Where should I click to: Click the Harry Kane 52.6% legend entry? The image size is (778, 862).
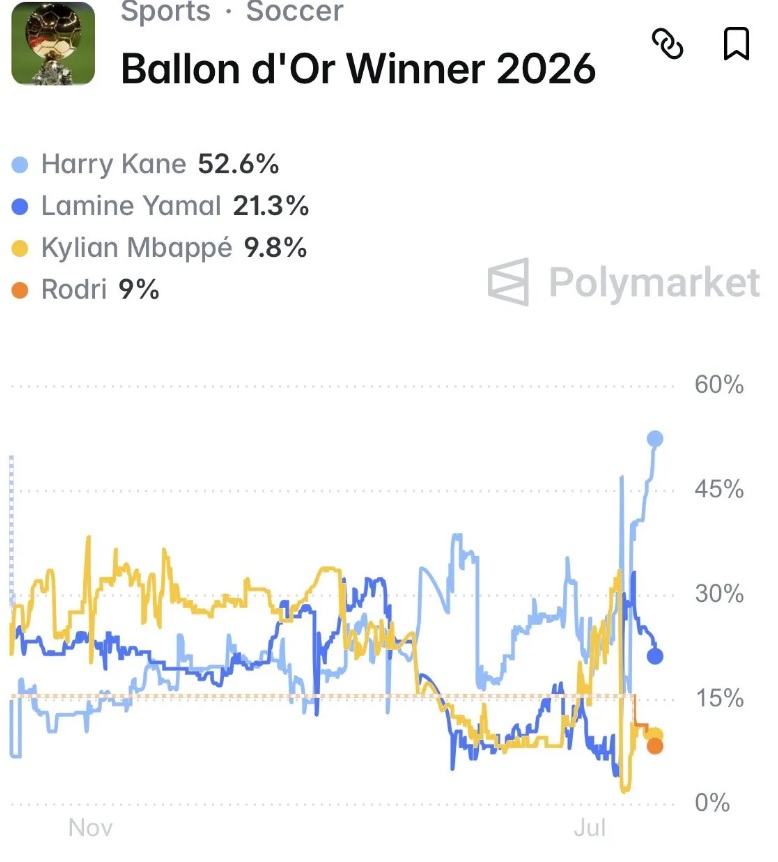tap(145, 164)
